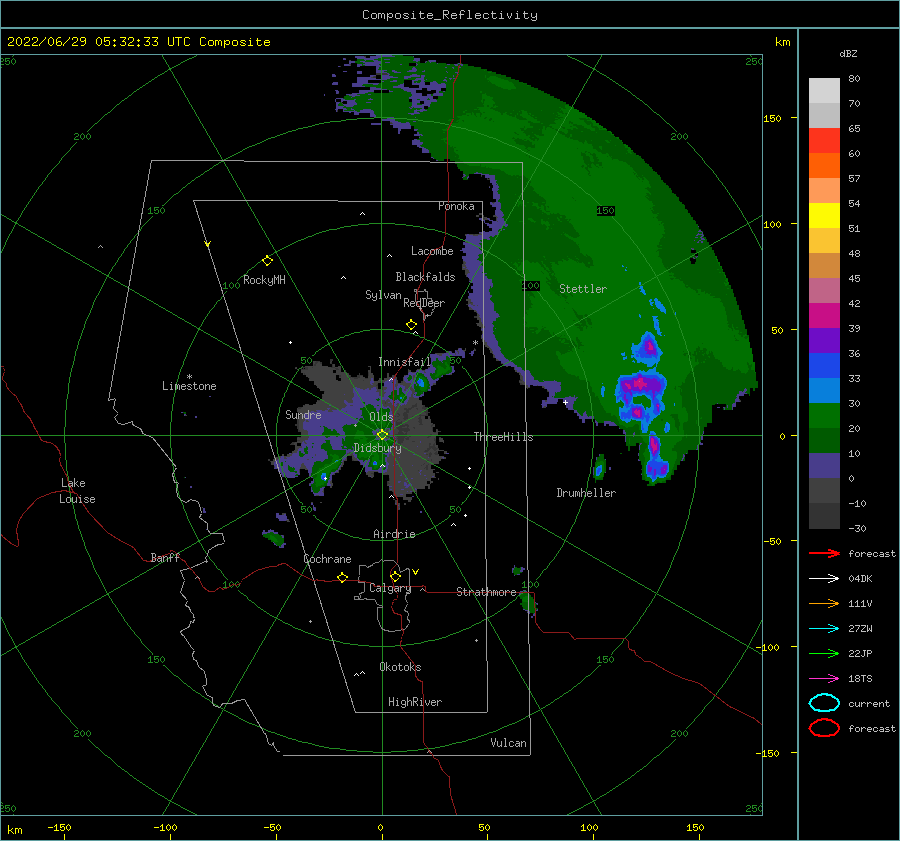Select the 80 dBZ color swatch
This screenshot has width=900, height=841.
click(x=824, y=90)
